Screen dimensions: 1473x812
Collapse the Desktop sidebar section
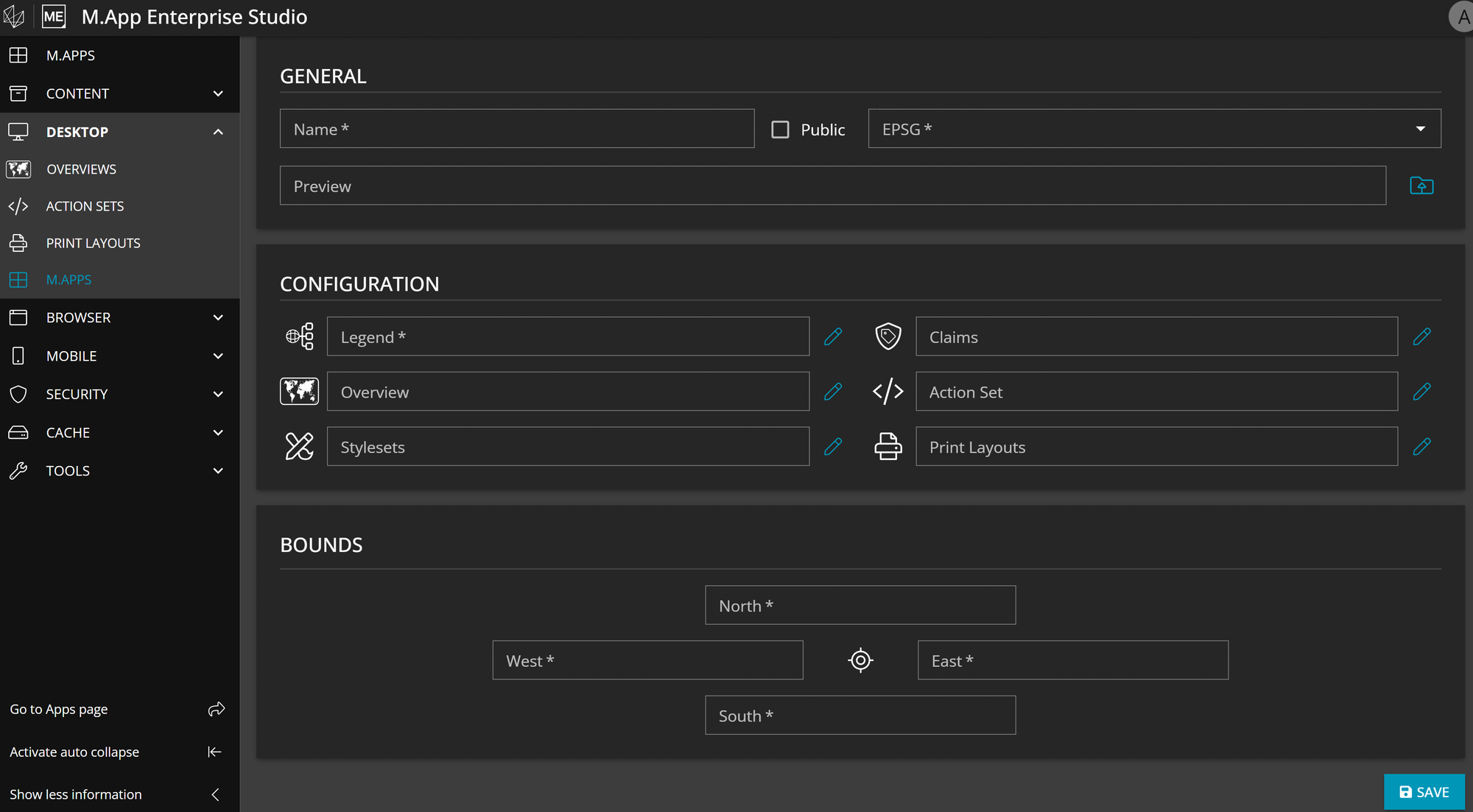217,132
